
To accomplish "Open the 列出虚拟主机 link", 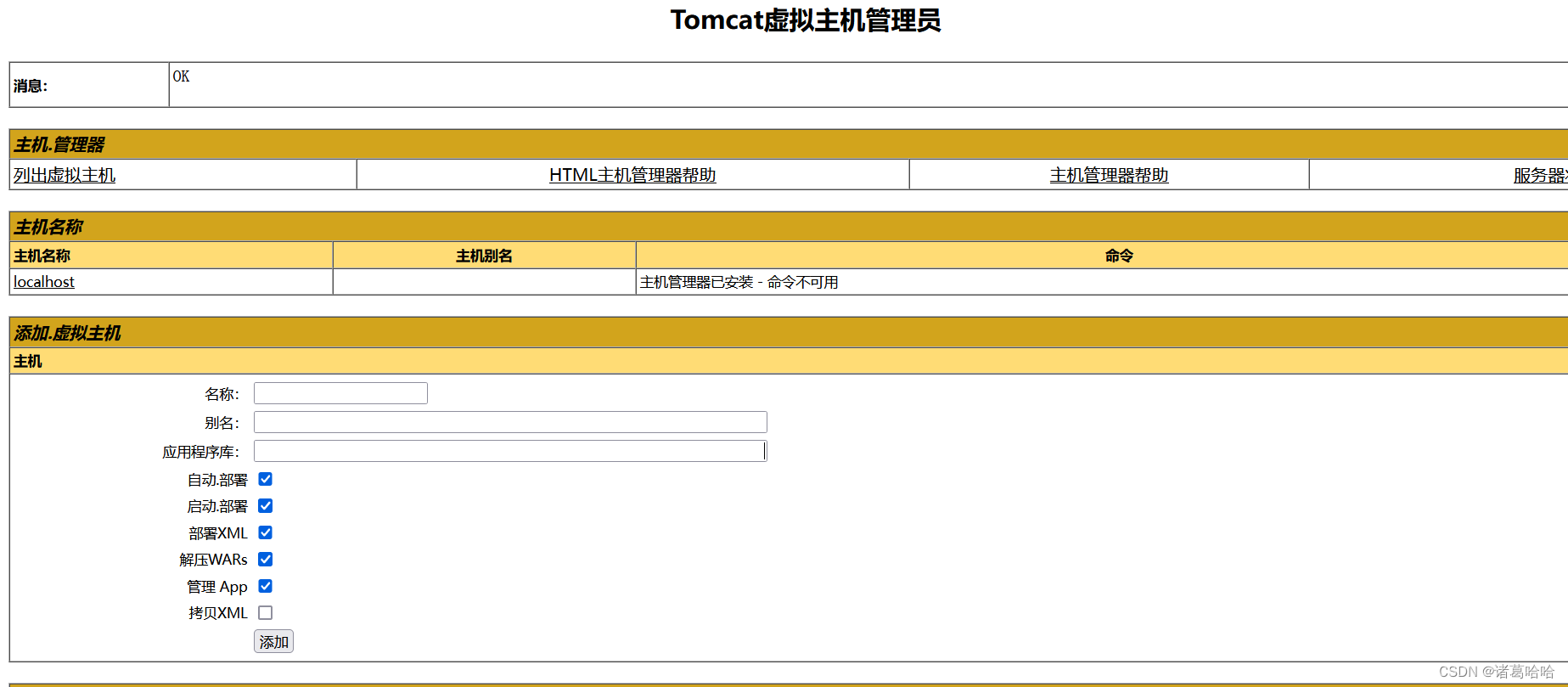I will click(x=65, y=175).
